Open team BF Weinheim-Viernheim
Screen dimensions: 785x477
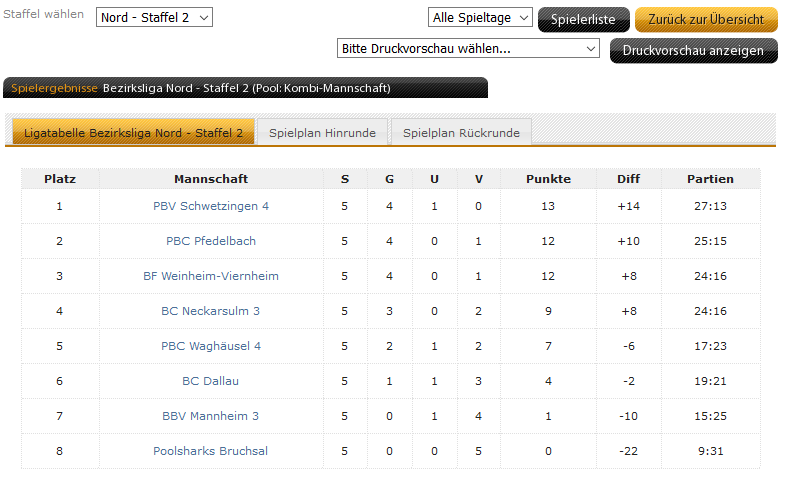coord(211,276)
